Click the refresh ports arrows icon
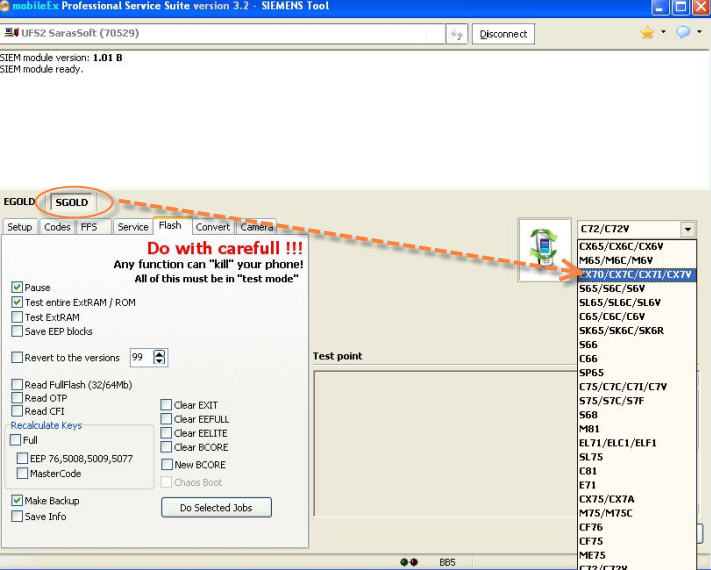711x570 pixels. point(456,34)
